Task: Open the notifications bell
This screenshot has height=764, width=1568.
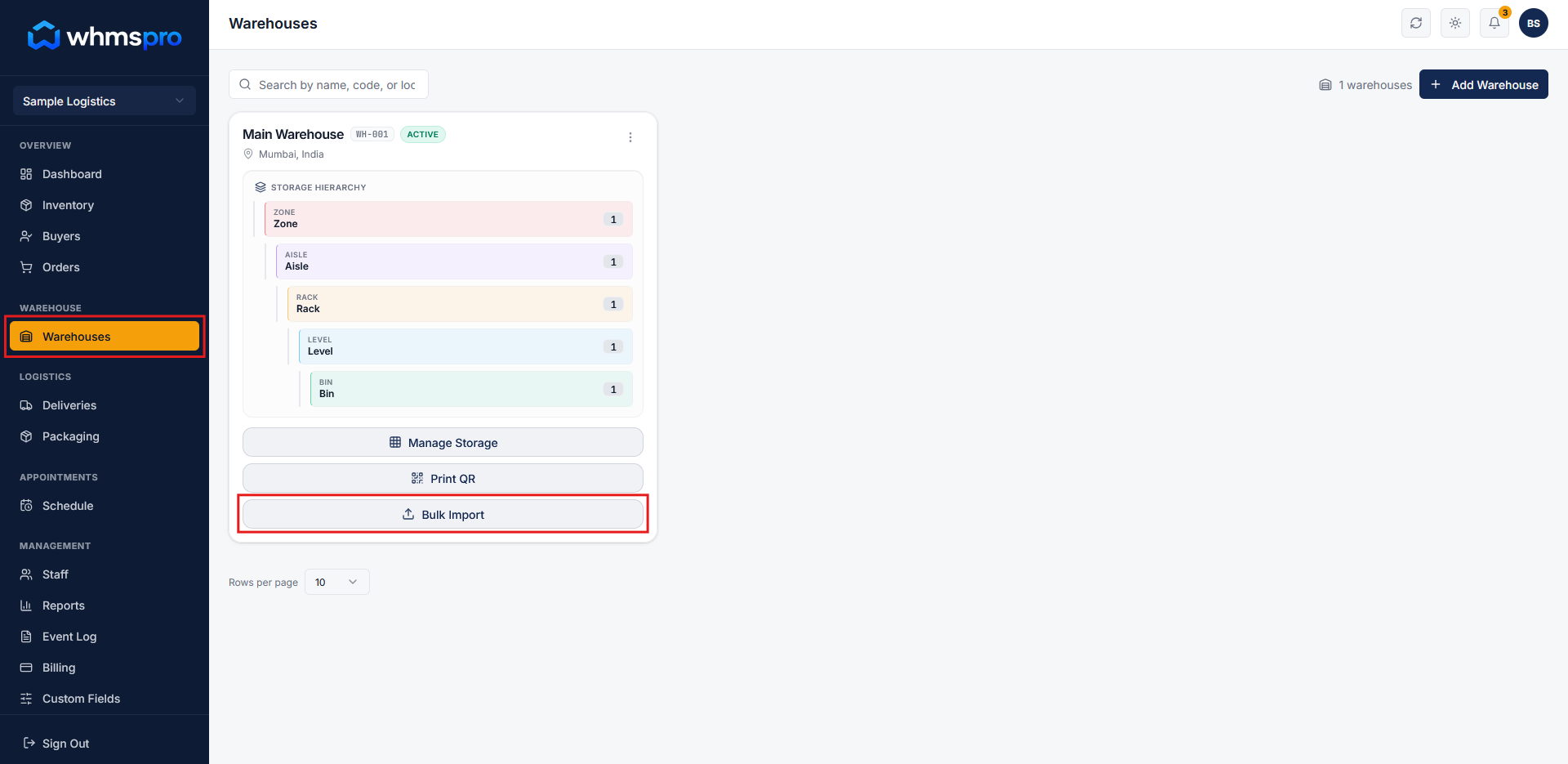Action: click(1494, 23)
